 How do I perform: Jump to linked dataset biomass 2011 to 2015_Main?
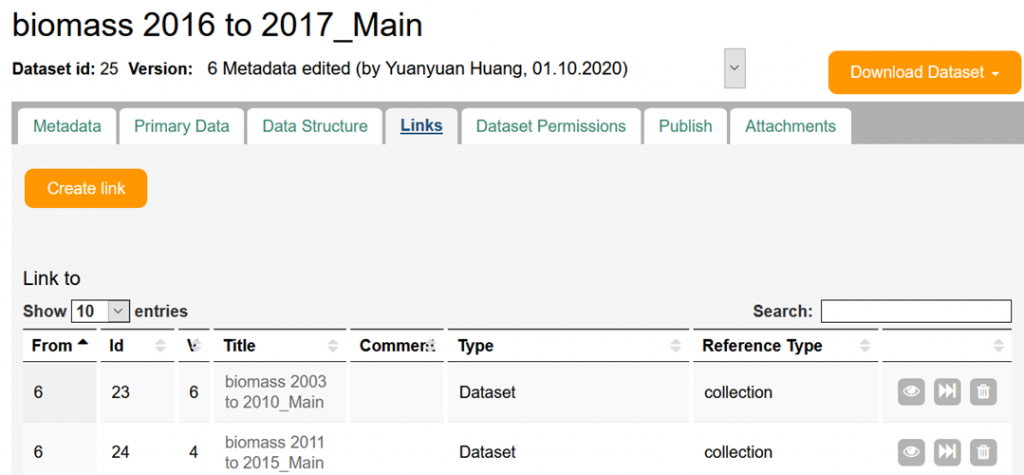pos(947,451)
